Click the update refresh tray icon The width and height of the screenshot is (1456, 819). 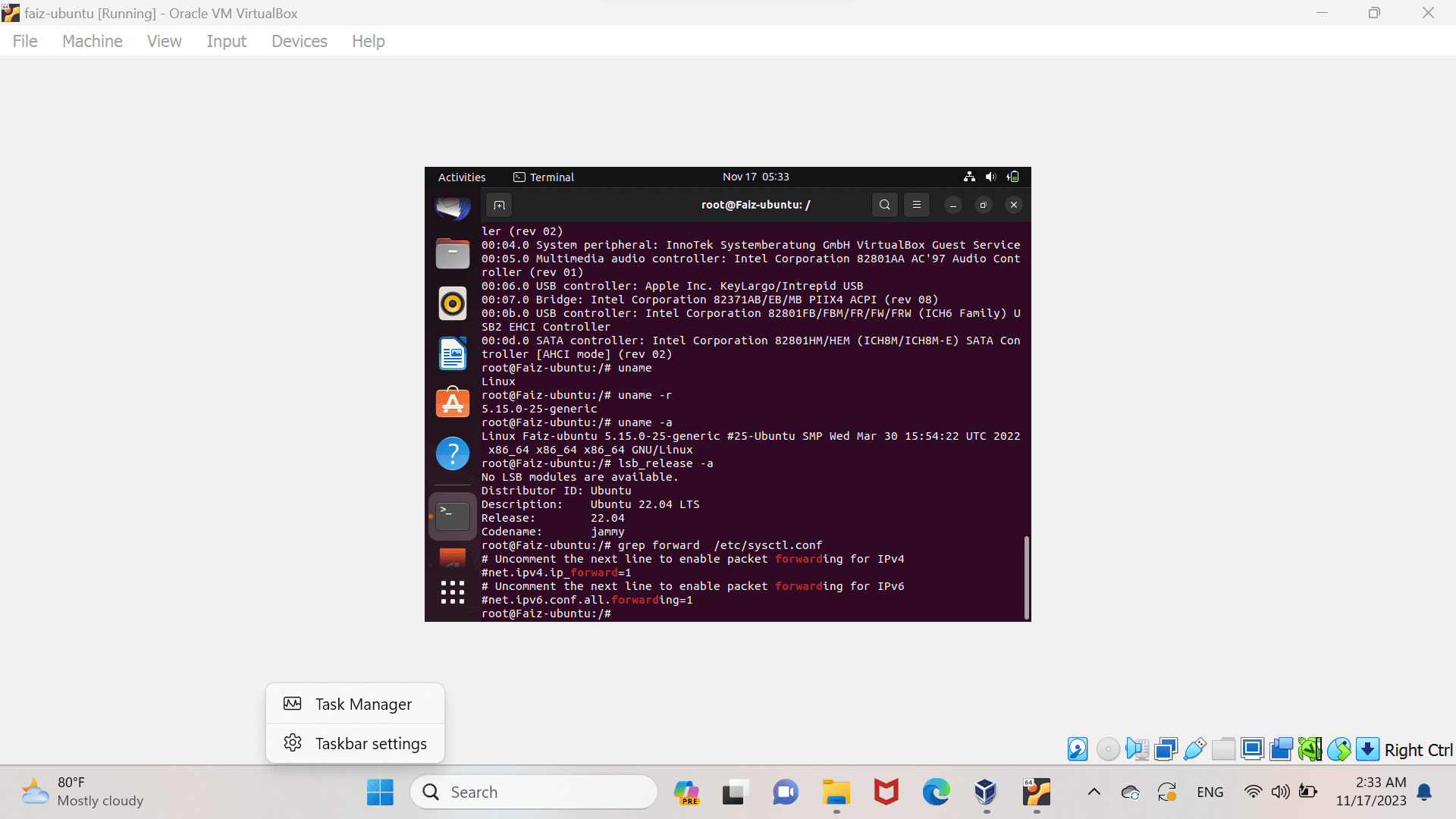pyautogui.click(x=1166, y=792)
